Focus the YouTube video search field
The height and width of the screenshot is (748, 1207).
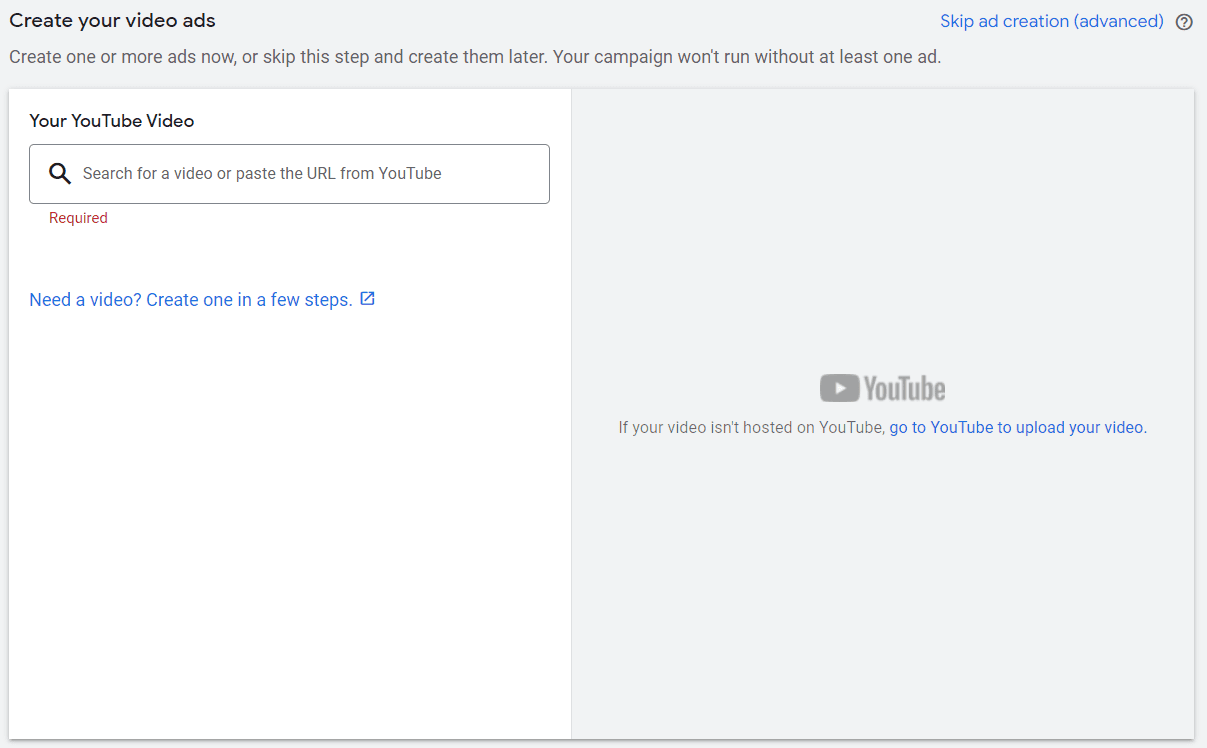tap(289, 174)
